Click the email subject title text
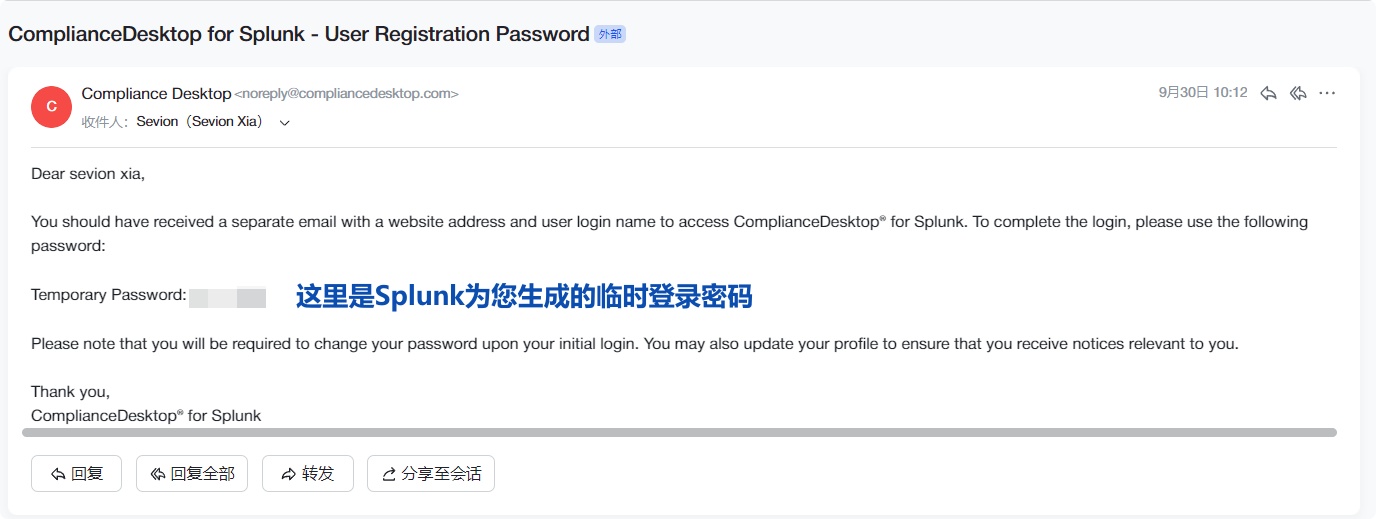This screenshot has width=1376, height=519. [x=299, y=34]
